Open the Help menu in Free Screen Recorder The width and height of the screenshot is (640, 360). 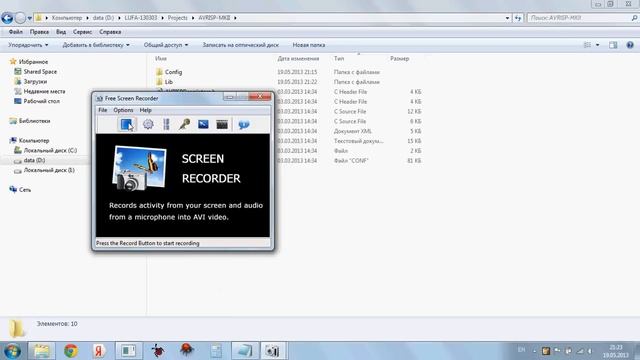pyautogui.click(x=145, y=110)
